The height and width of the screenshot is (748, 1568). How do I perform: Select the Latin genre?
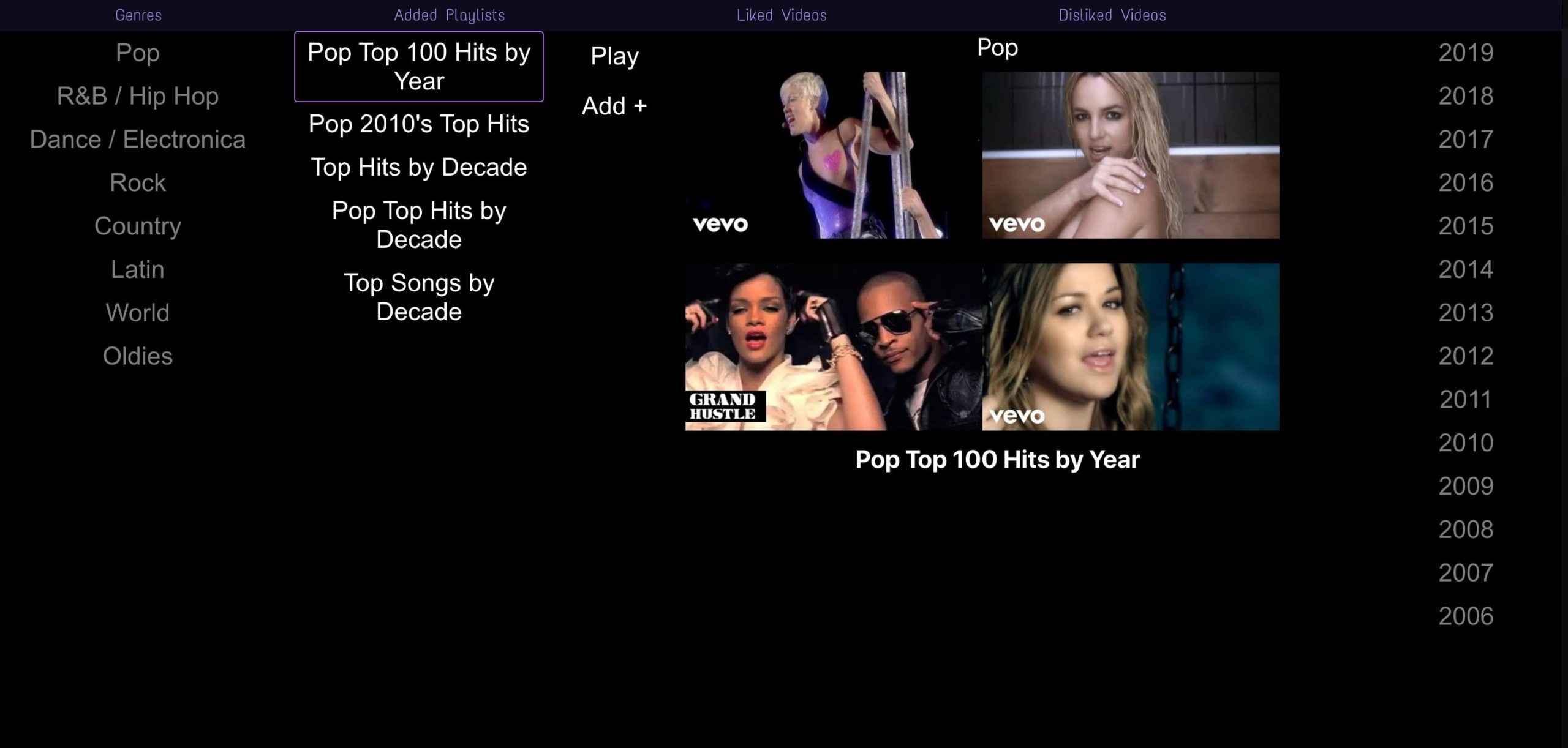pyautogui.click(x=138, y=269)
